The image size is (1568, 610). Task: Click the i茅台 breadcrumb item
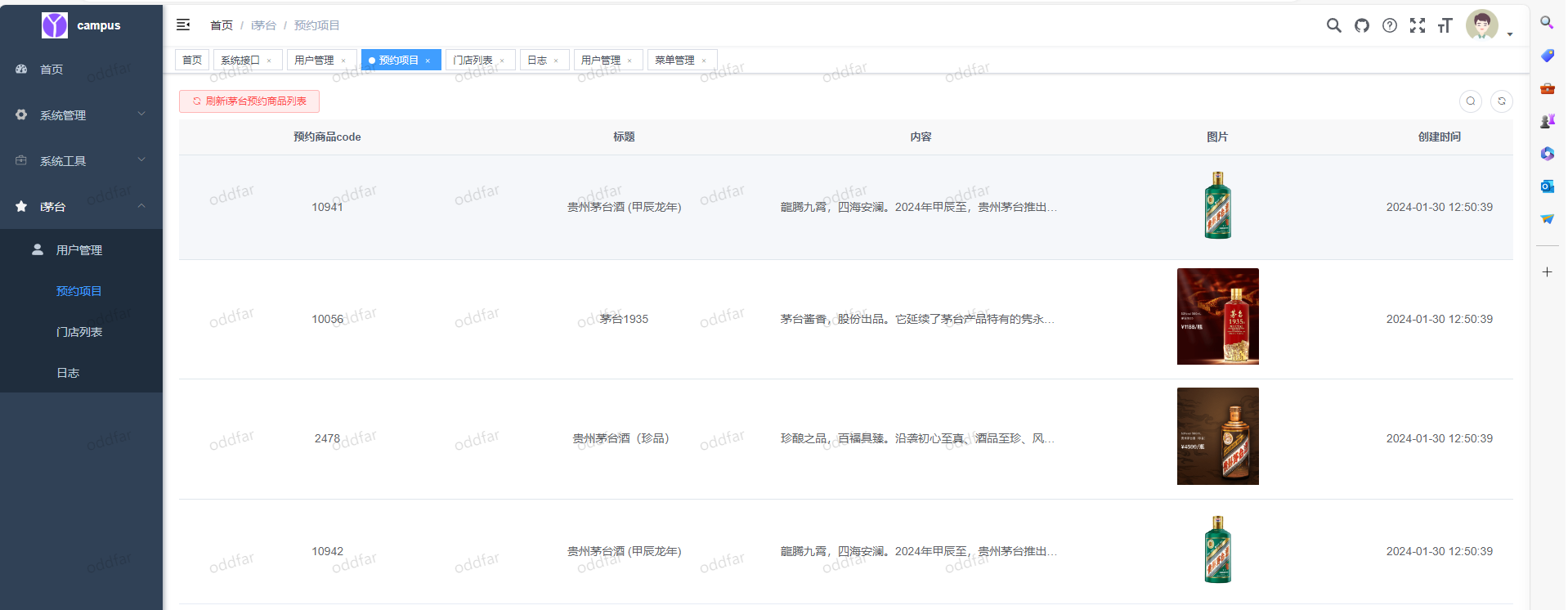tap(263, 25)
